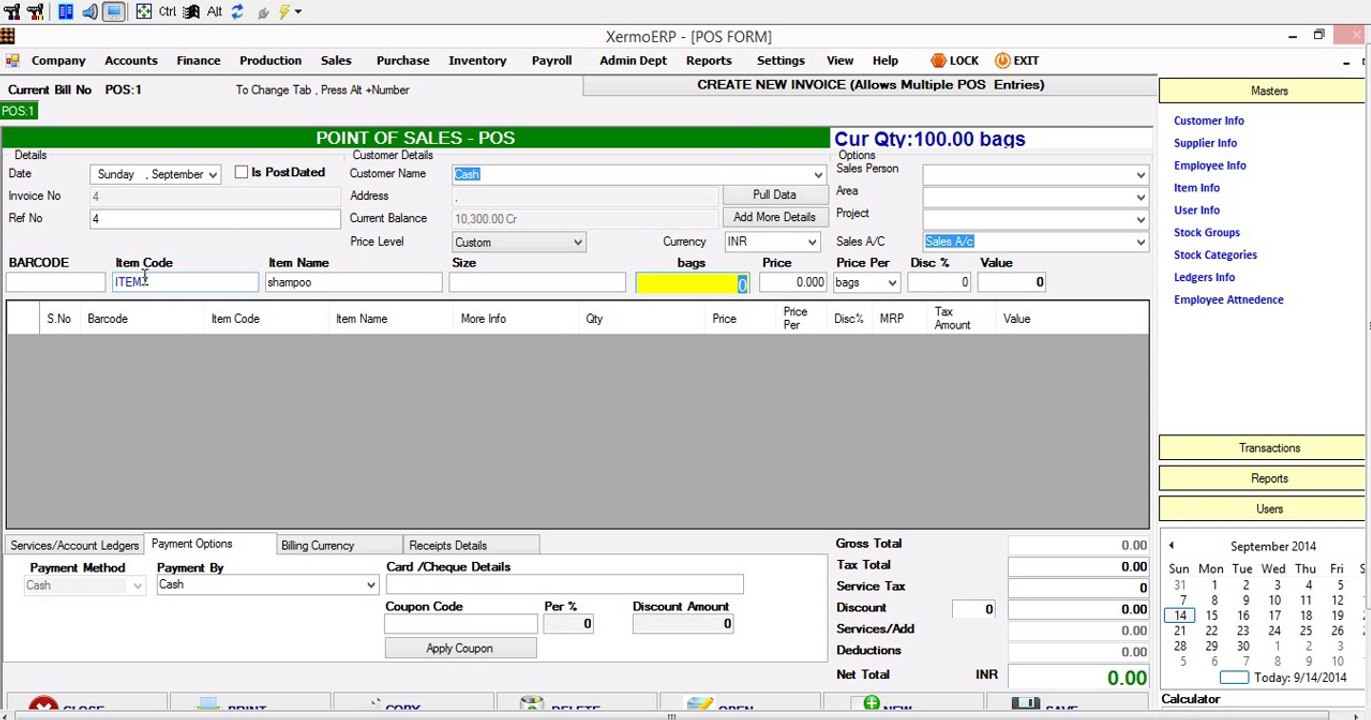Expand the Project dropdown

point(1140,219)
